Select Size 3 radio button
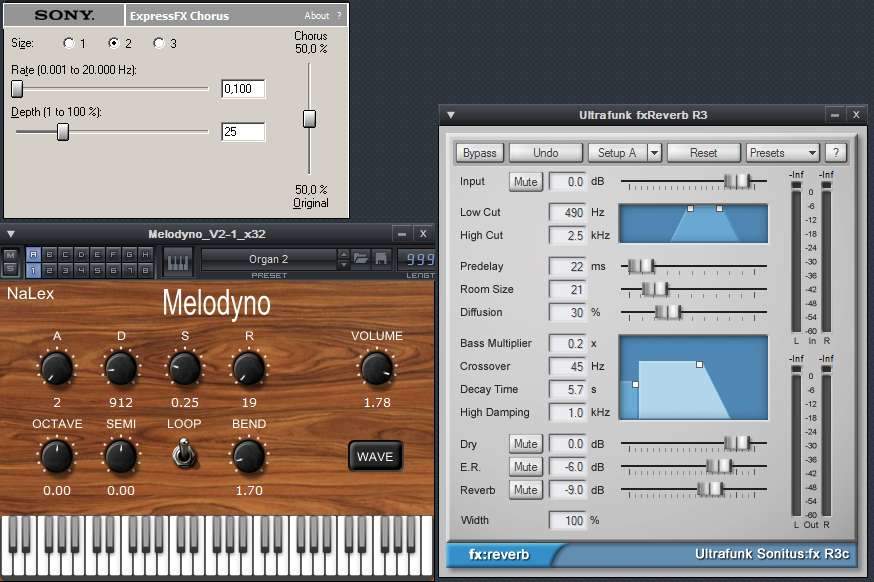The width and height of the screenshot is (874, 582). (159, 43)
